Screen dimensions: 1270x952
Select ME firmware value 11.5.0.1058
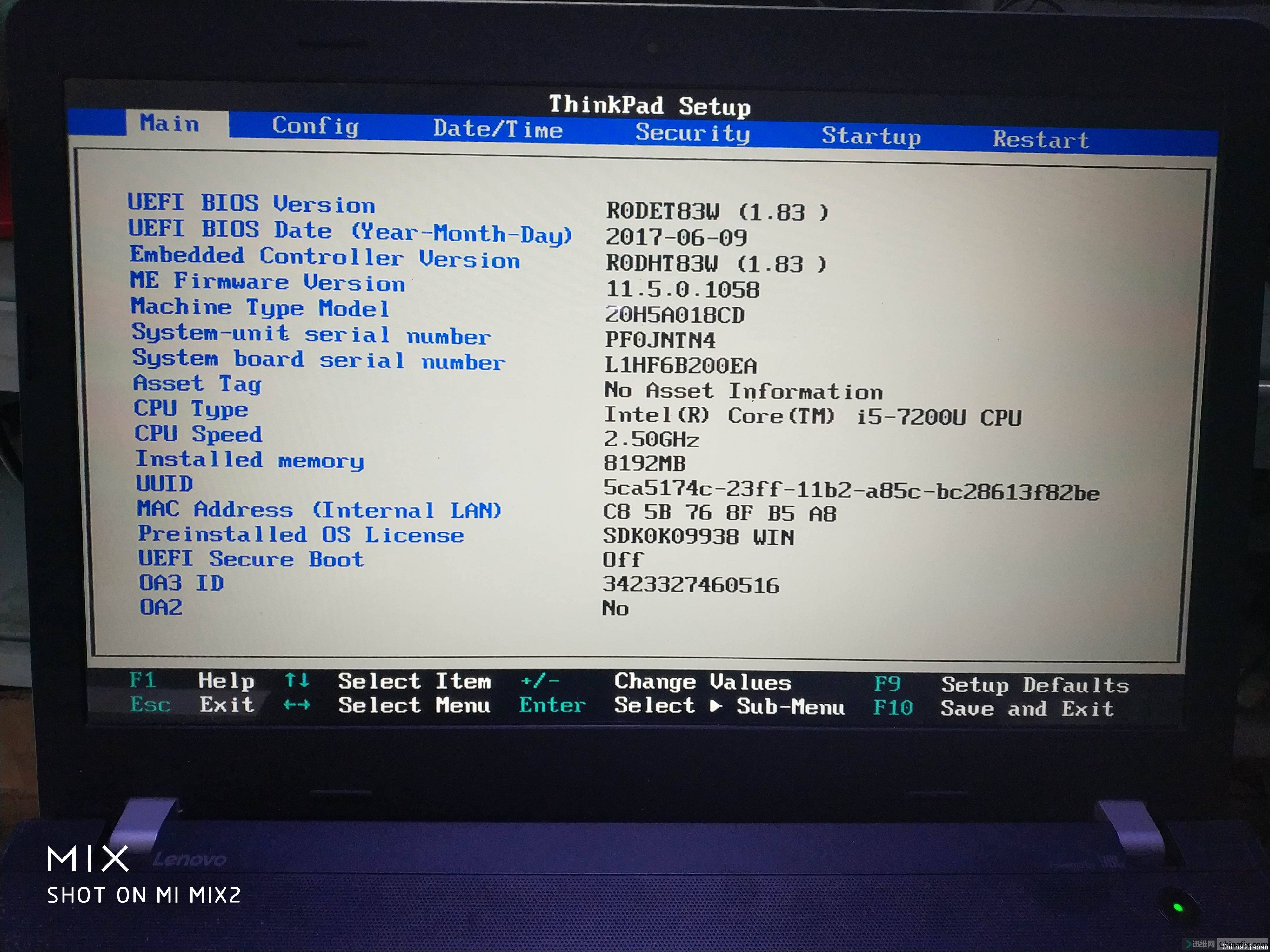(683, 289)
